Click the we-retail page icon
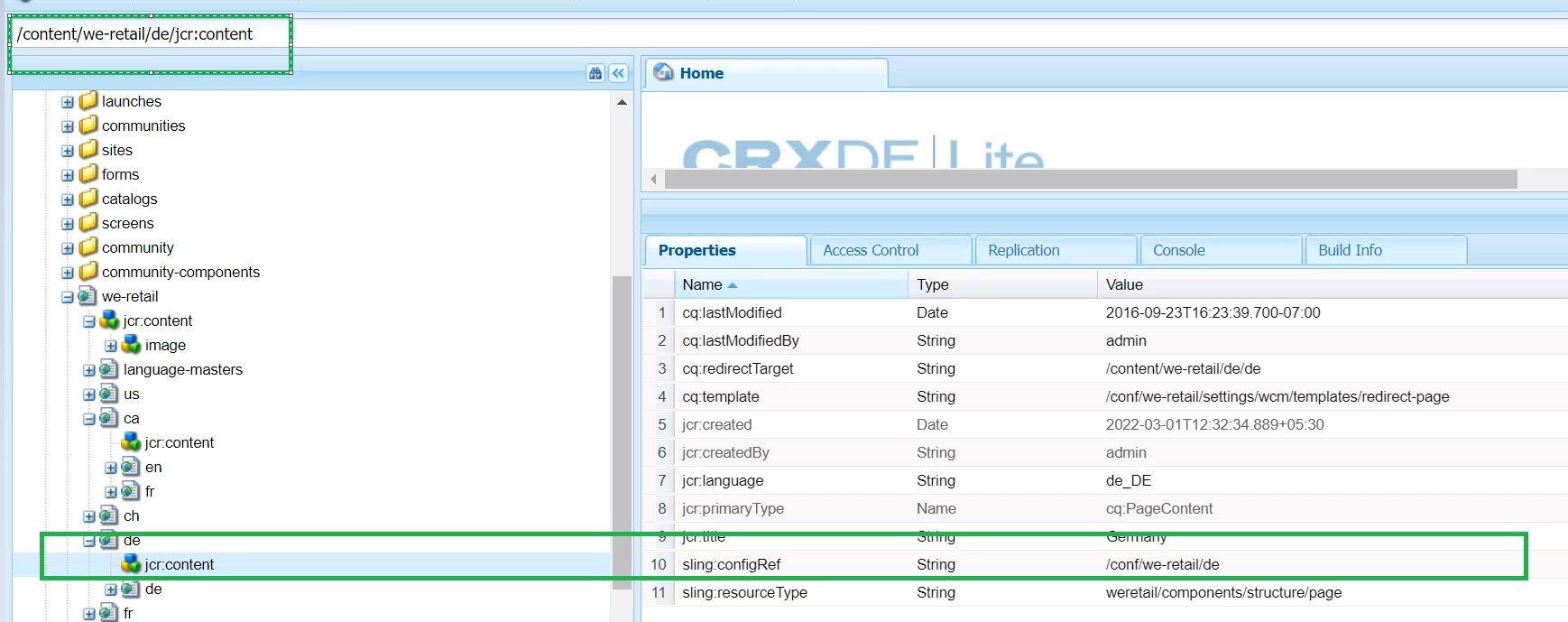 coord(88,295)
